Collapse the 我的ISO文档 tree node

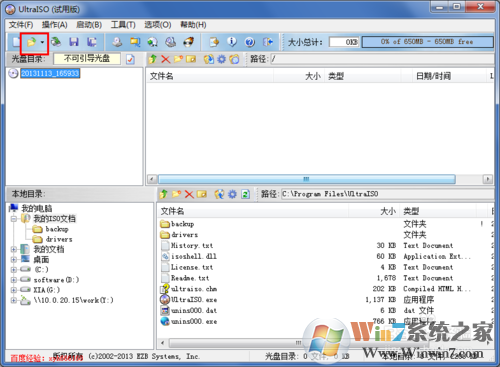(14, 219)
